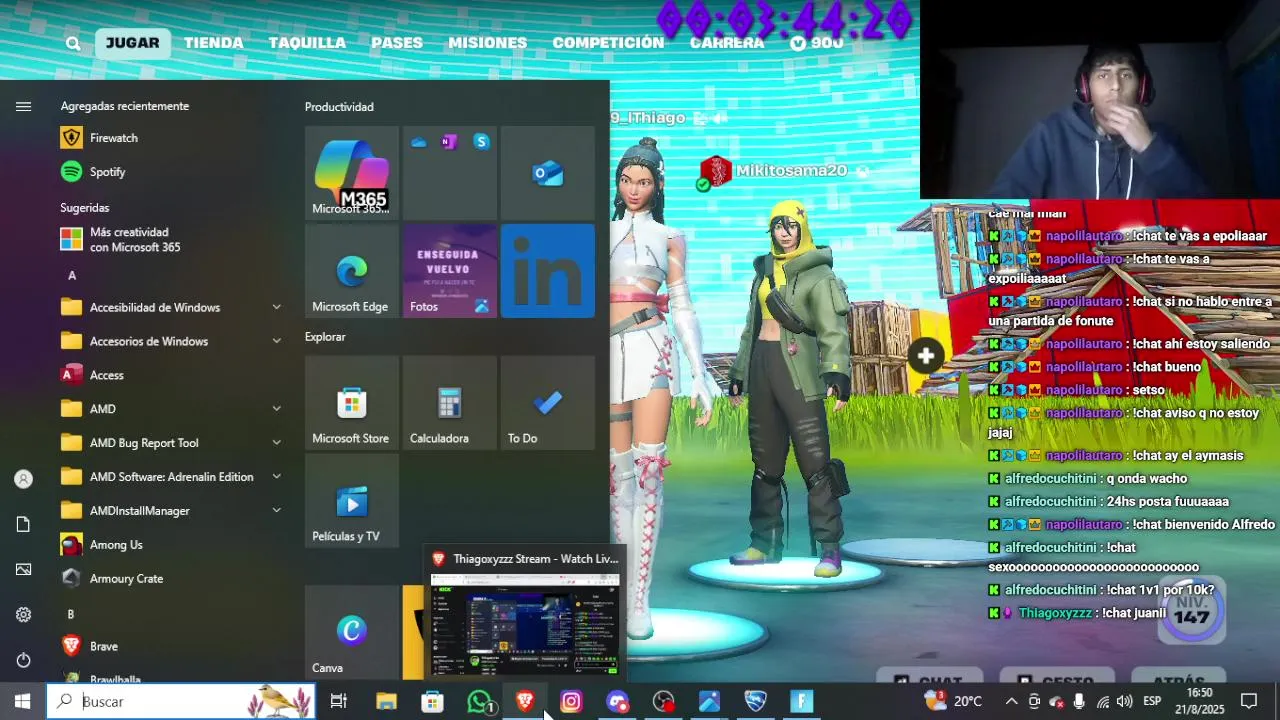Expand the AMD folder
This screenshot has width=1280, height=720.
170,409
